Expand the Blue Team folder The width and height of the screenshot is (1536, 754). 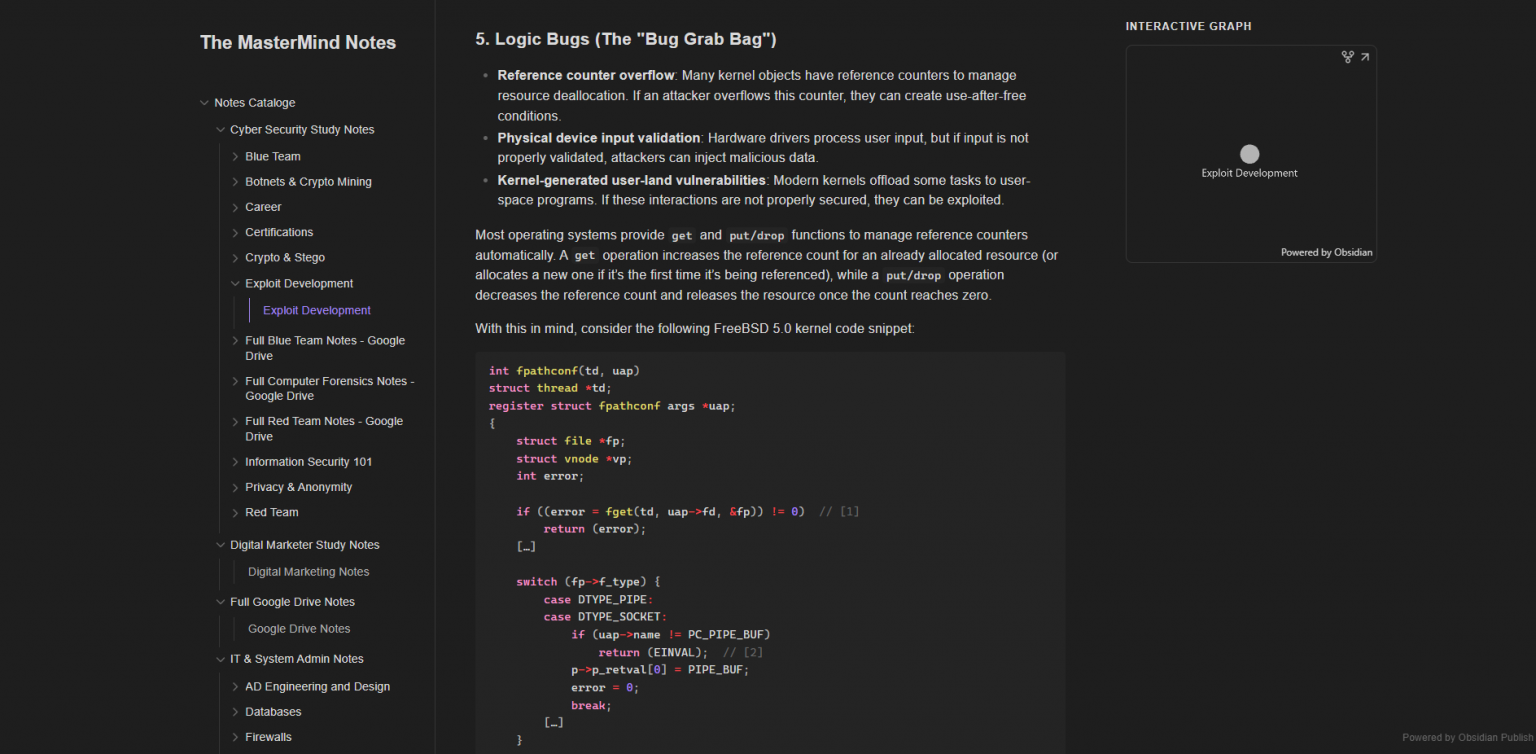click(x=236, y=157)
